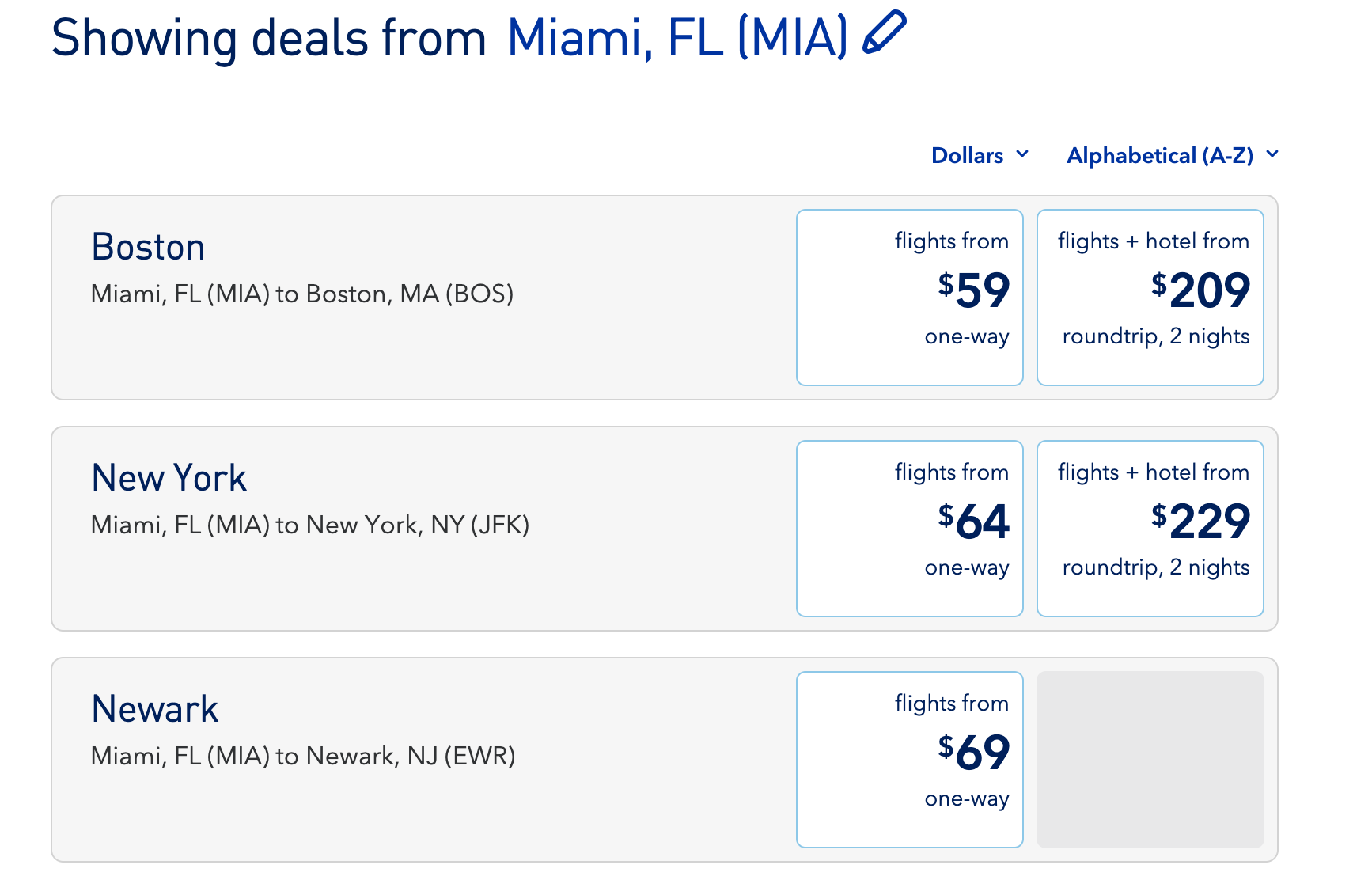This screenshot has height=880, width=1372.
Task: Click the chevron next to Dollars
Action: (x=1022, y=154)
